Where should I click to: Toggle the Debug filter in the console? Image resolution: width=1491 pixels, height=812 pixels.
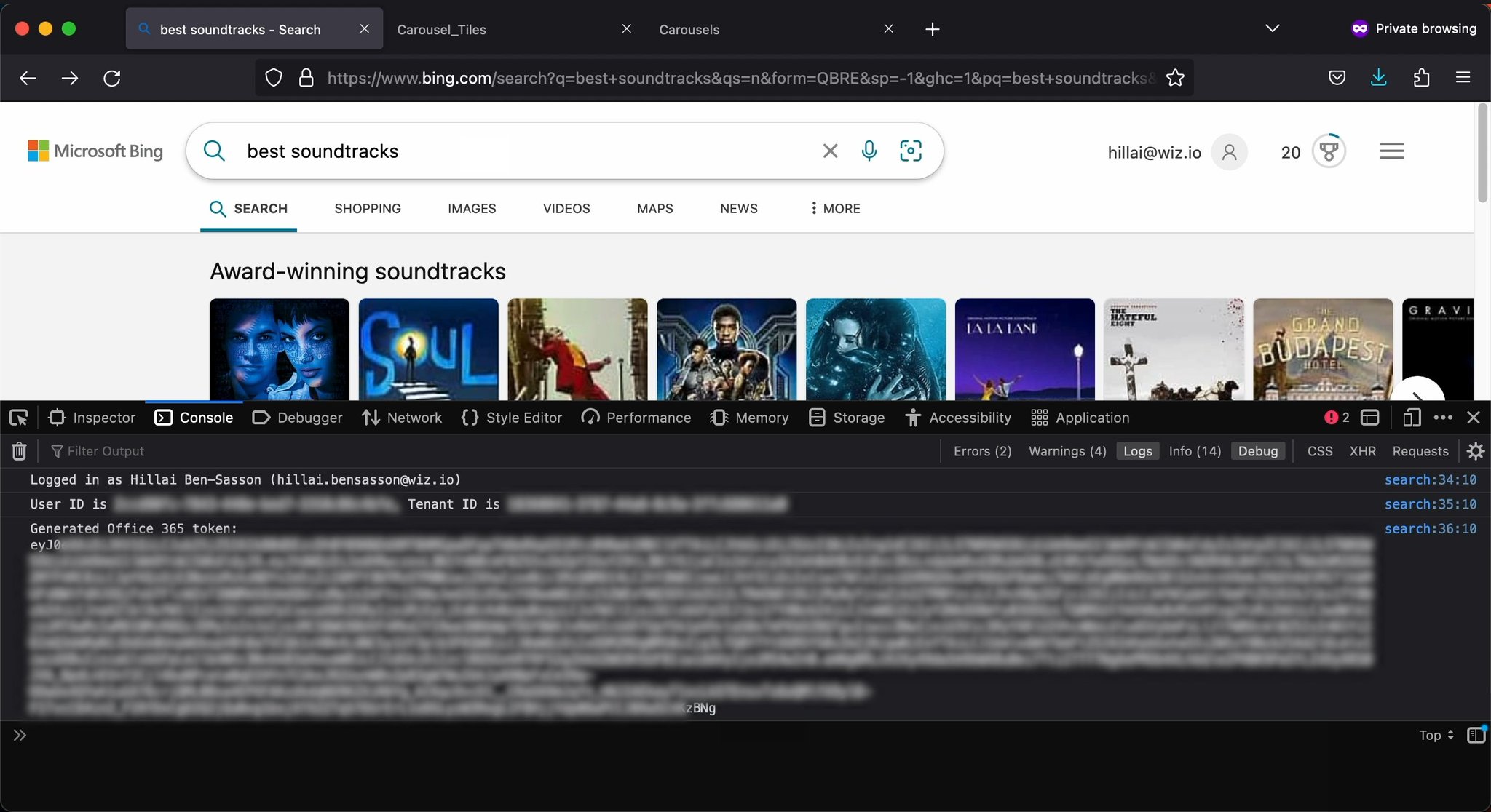(1258, 451)
